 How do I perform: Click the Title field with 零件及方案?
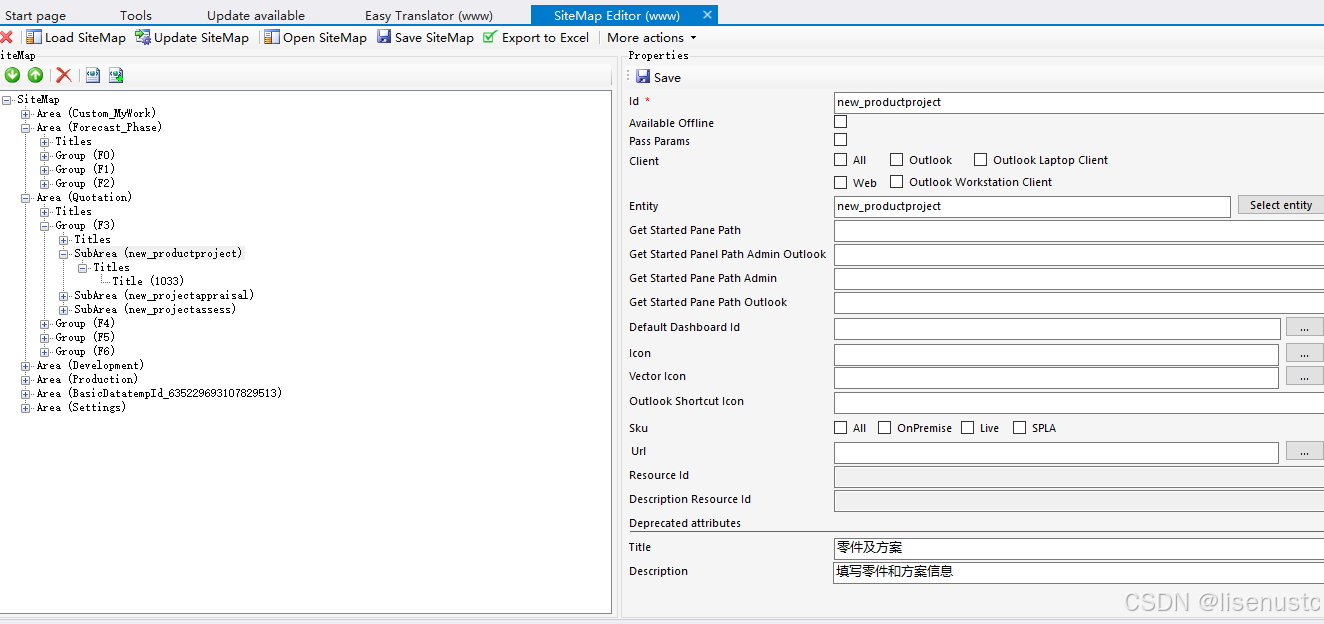pyautogui.click(x=1078, y=548)
